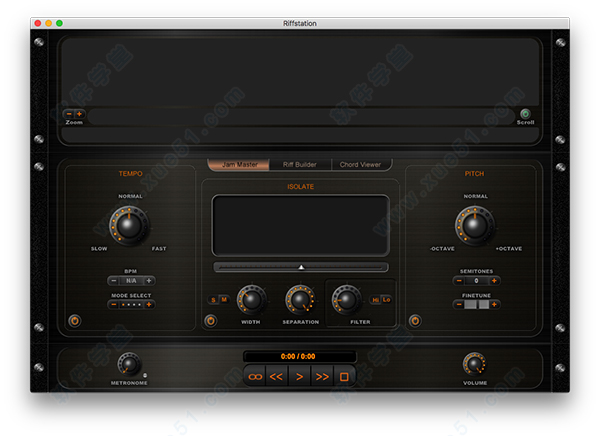Click the small metronome indicator dot

[x=145, y=375]
